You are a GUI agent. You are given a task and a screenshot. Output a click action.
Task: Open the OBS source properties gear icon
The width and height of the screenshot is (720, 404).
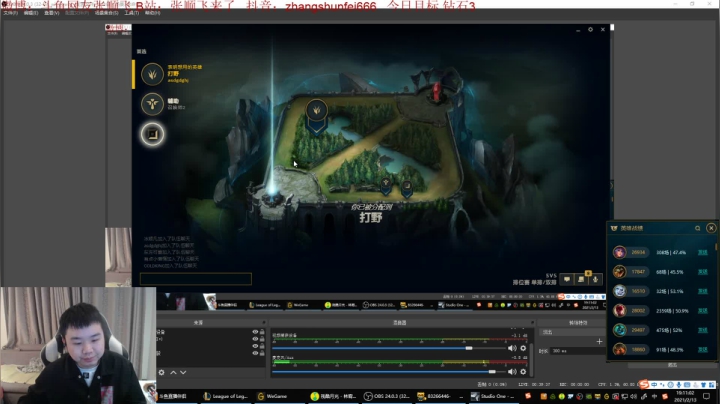point(162,372)
